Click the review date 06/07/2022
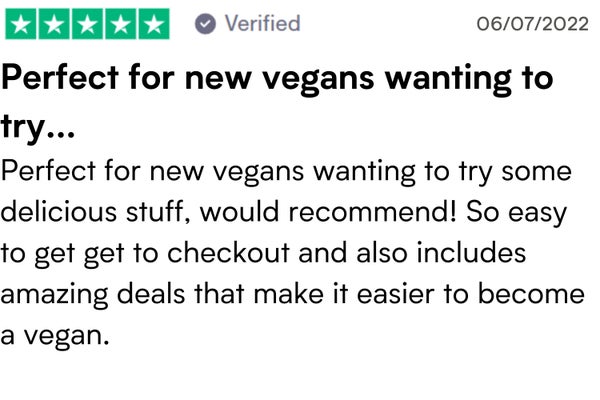The width and height of the screenshot is (600, 400). click(x=532, y=24)
